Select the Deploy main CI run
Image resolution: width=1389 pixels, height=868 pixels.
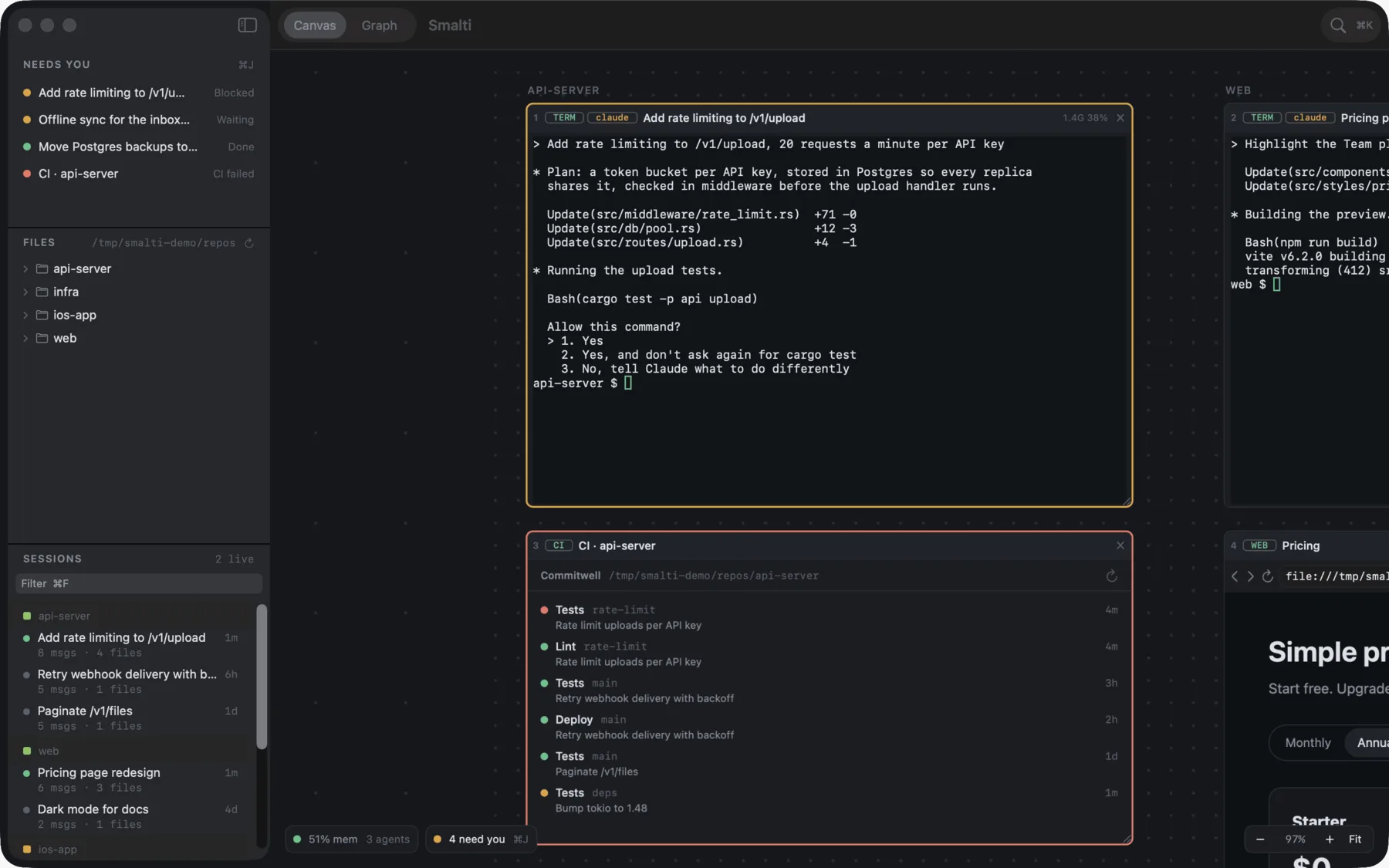tap(830, 728)
